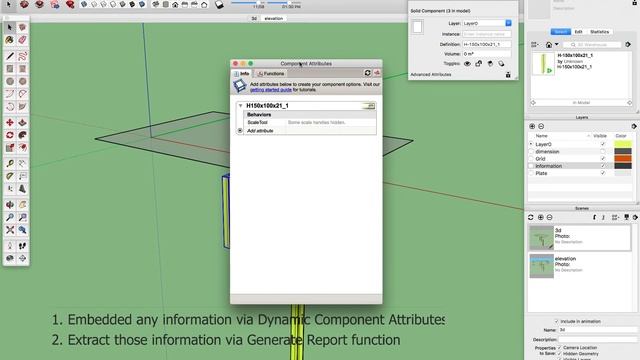
Task: Select the Freehand tool
Action: click(x=22, y=56)
